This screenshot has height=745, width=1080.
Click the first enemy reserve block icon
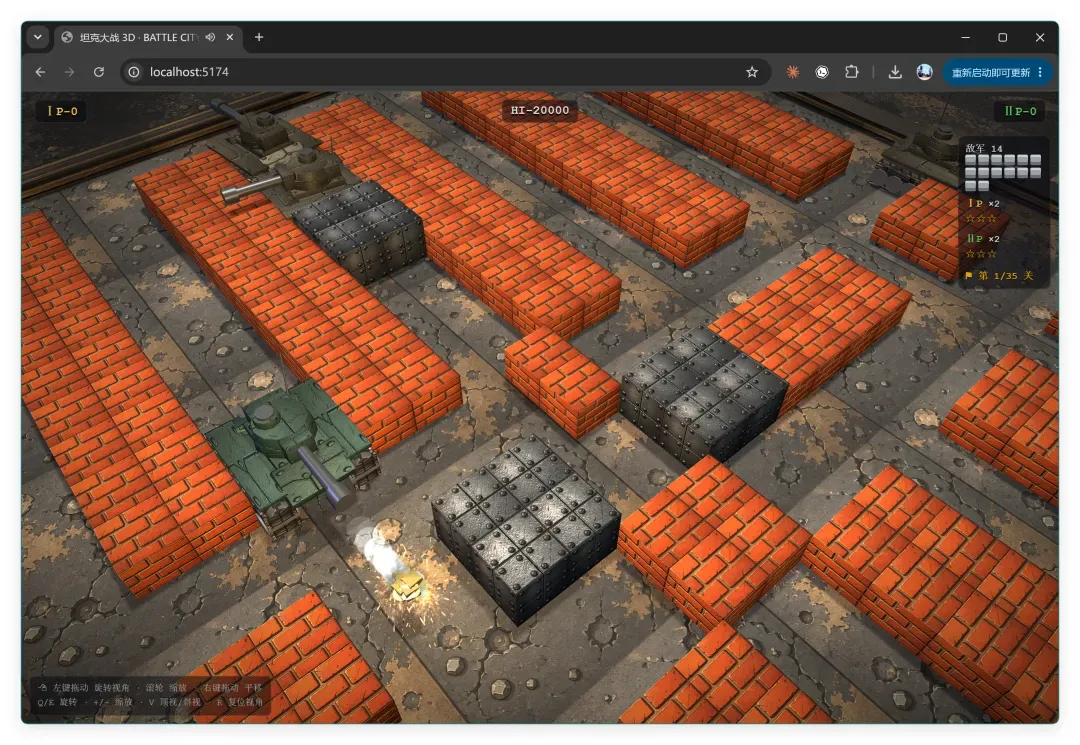pos(970,160)
